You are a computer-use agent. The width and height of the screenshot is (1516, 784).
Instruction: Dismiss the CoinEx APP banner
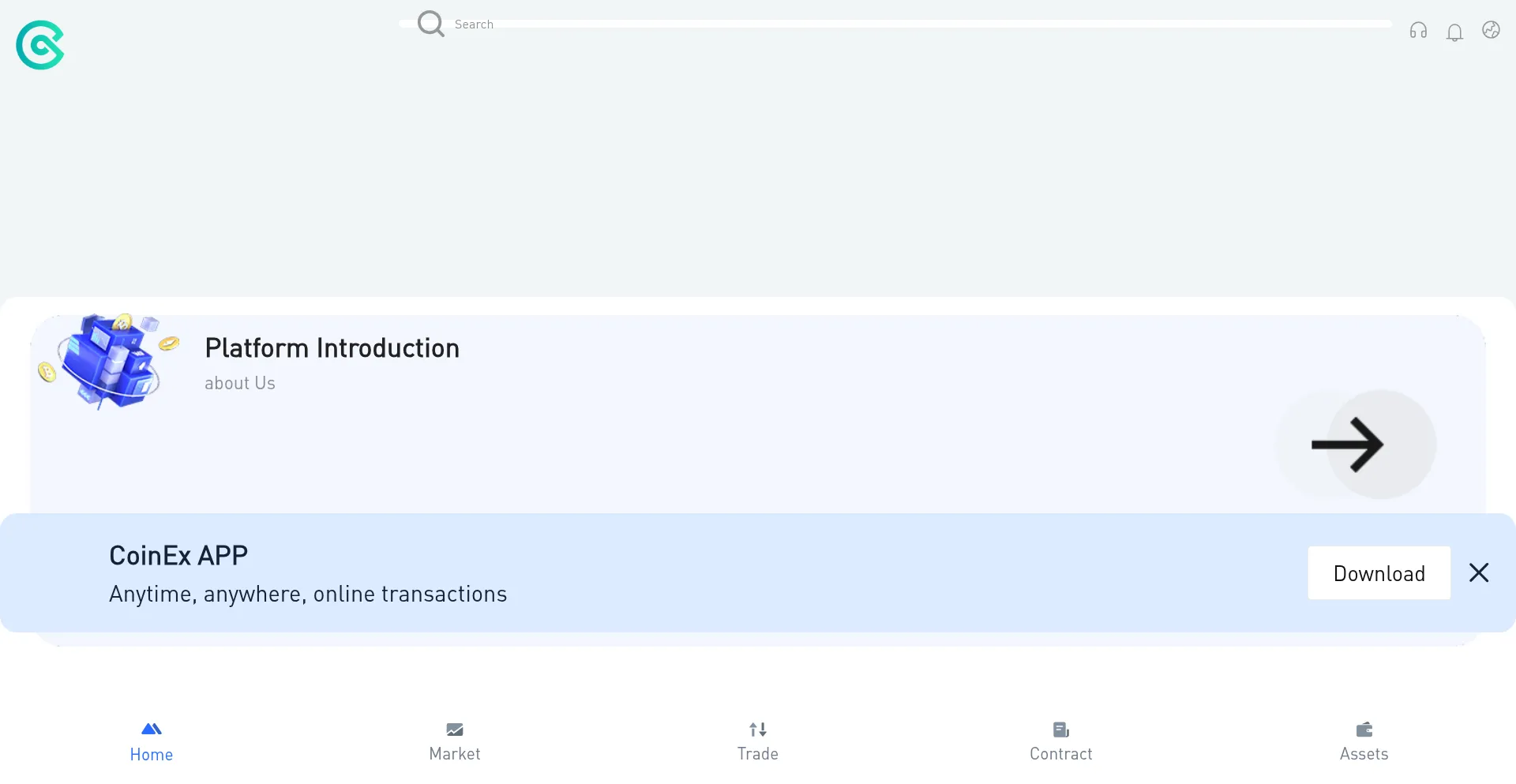1479,573
